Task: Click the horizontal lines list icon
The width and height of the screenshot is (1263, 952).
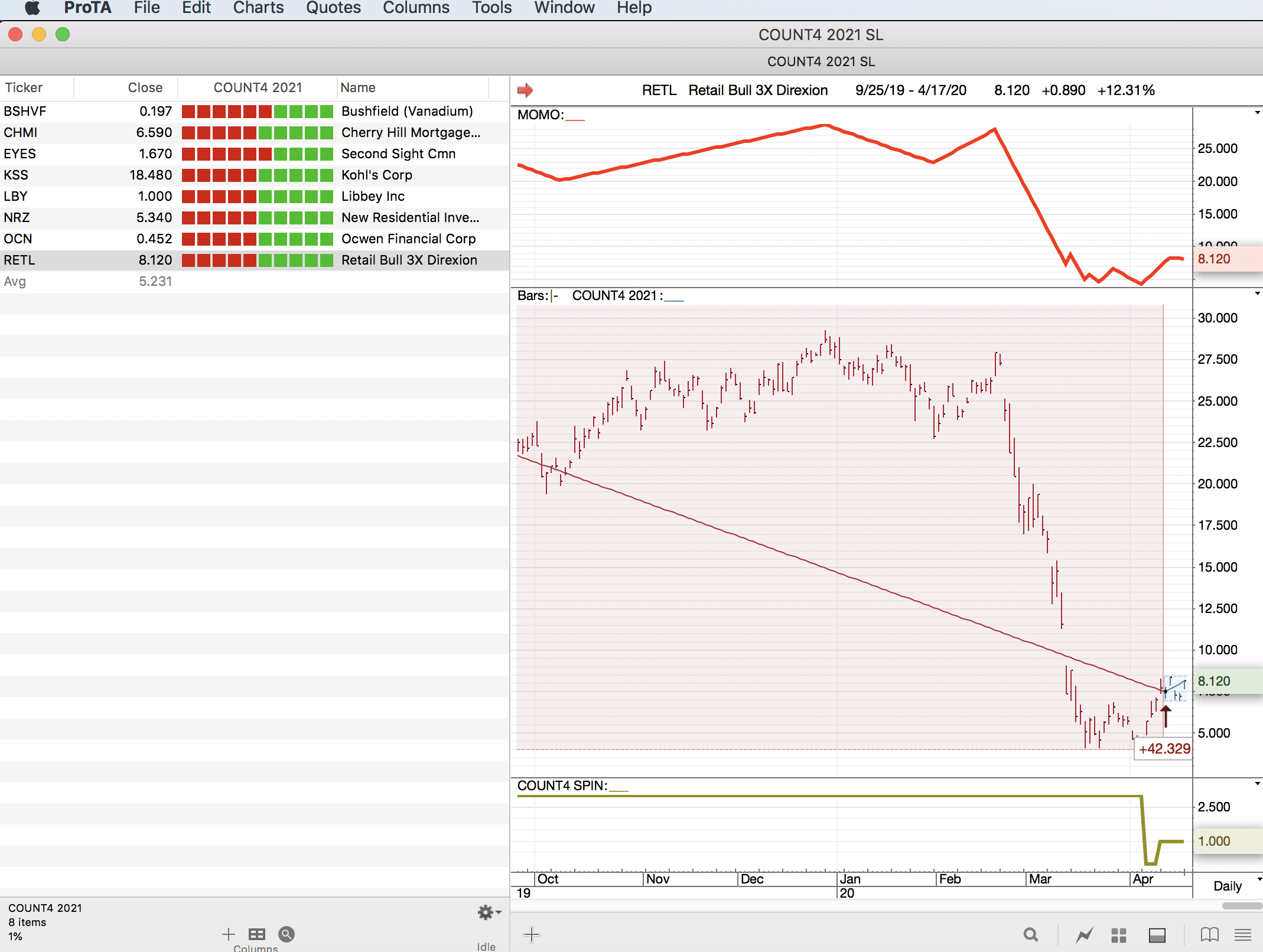Action: (1243, 934)
